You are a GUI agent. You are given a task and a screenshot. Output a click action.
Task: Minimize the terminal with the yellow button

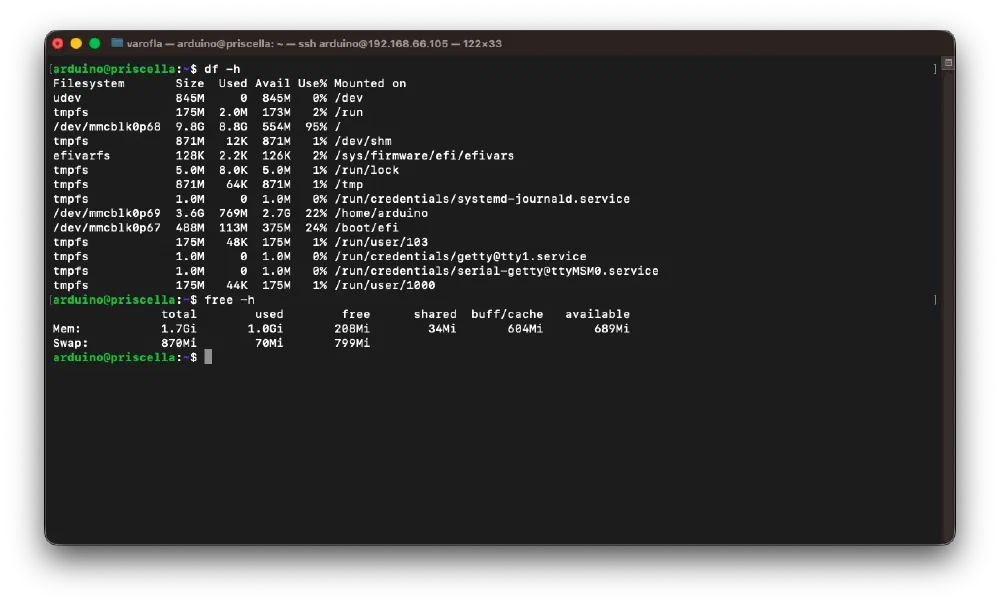76,43
